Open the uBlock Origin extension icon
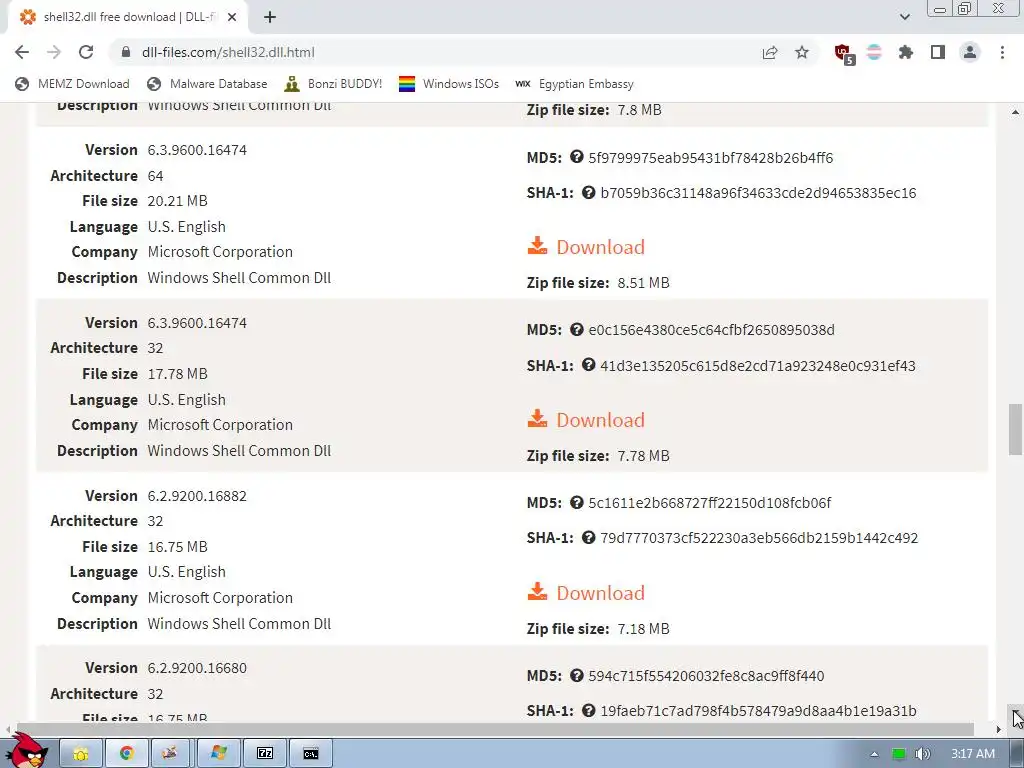 pyautogui.click(x=844, y=53)
